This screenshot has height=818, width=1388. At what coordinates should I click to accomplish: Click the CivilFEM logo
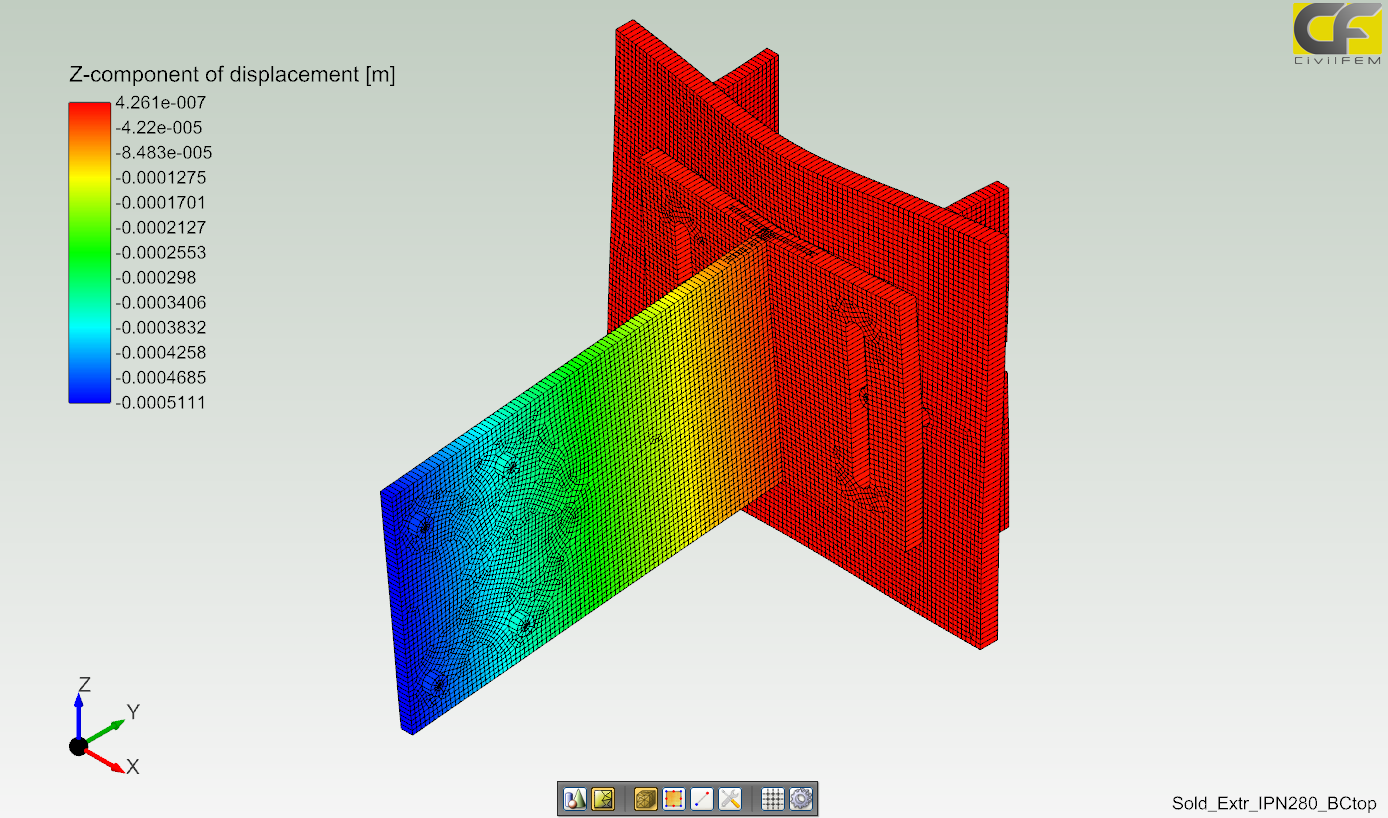(x=1337, y=34)
